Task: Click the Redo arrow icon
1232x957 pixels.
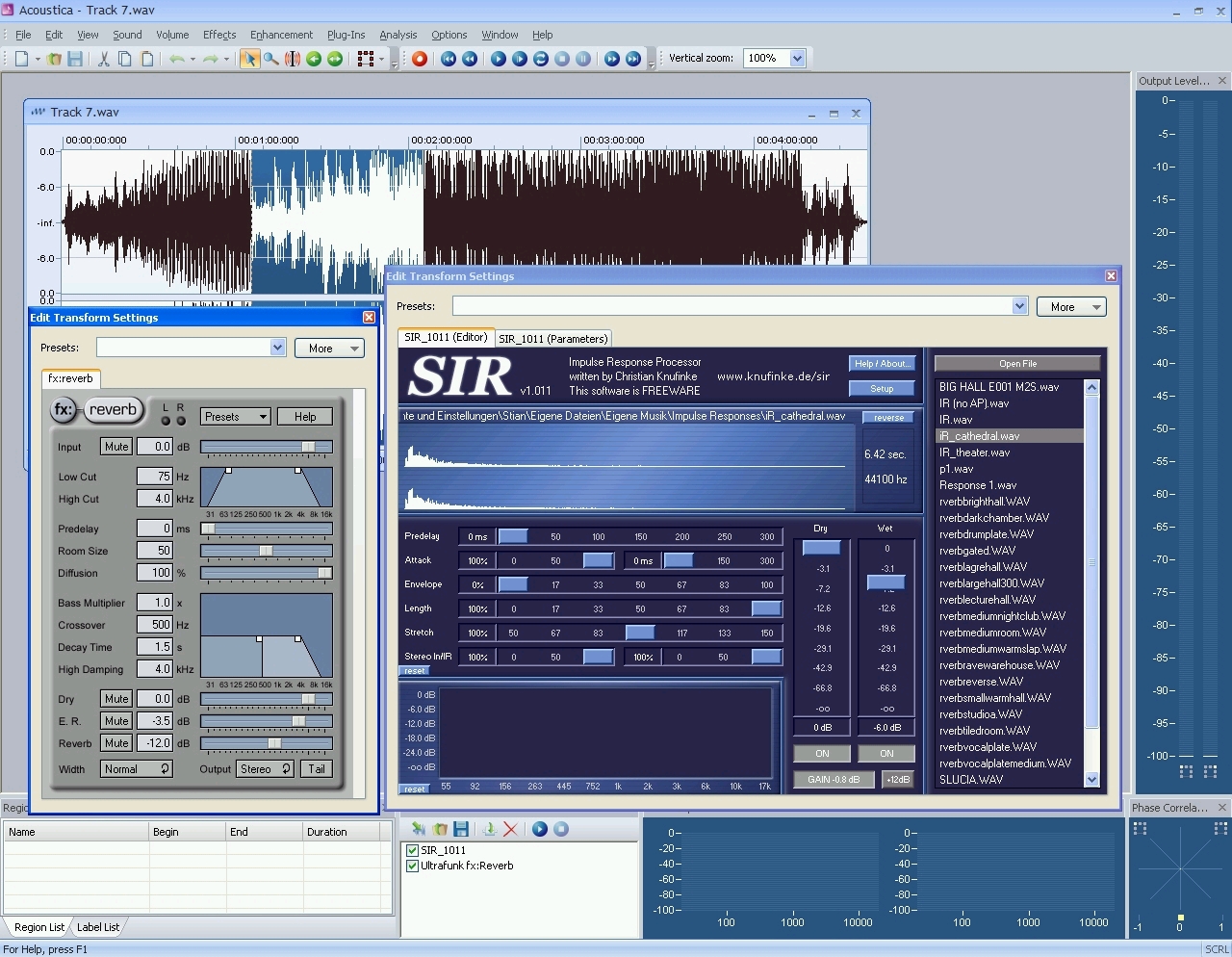Action: (x=211, y=59)
